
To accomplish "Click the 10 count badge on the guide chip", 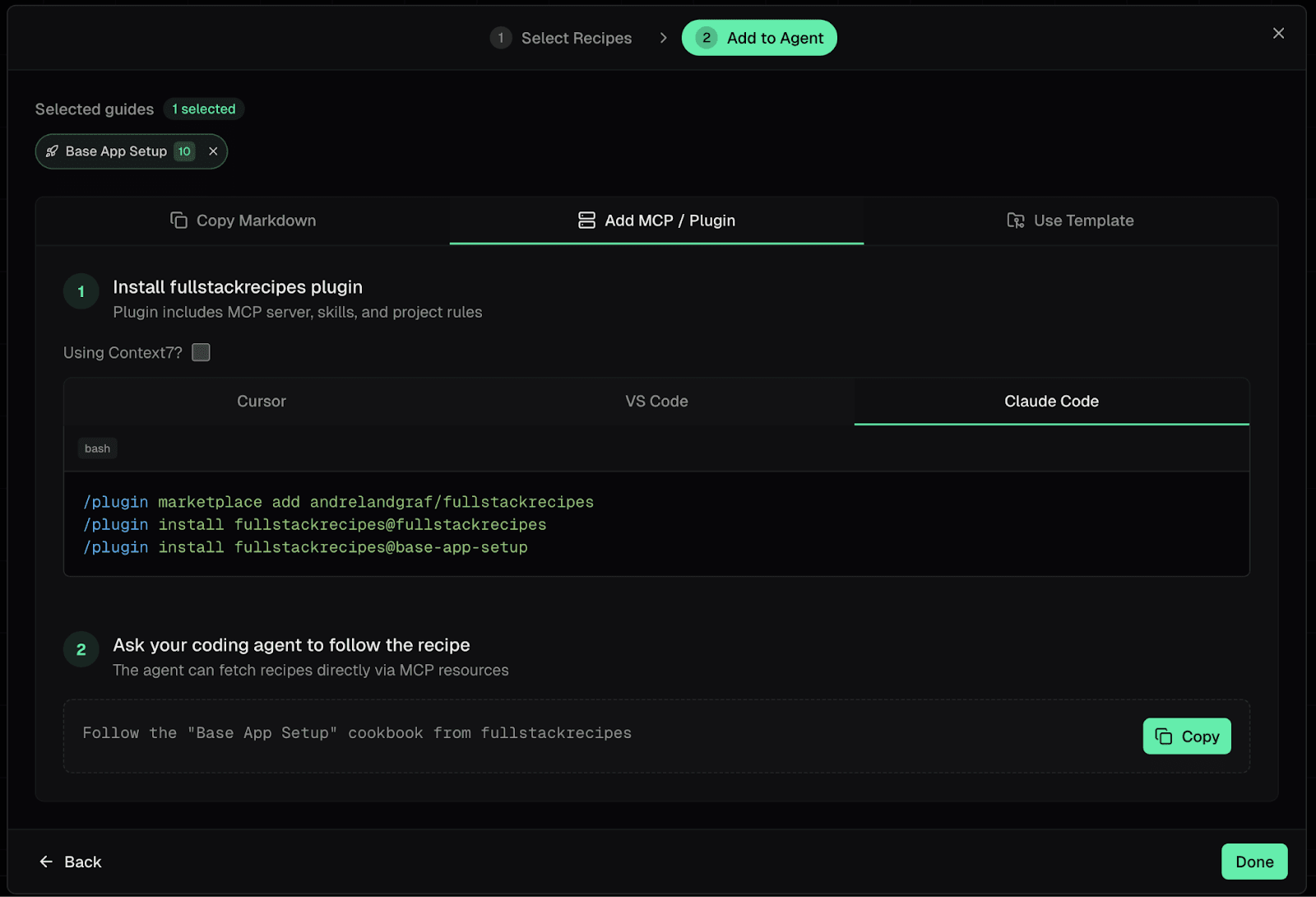I will pyautogui.click(x=184, y=151).
